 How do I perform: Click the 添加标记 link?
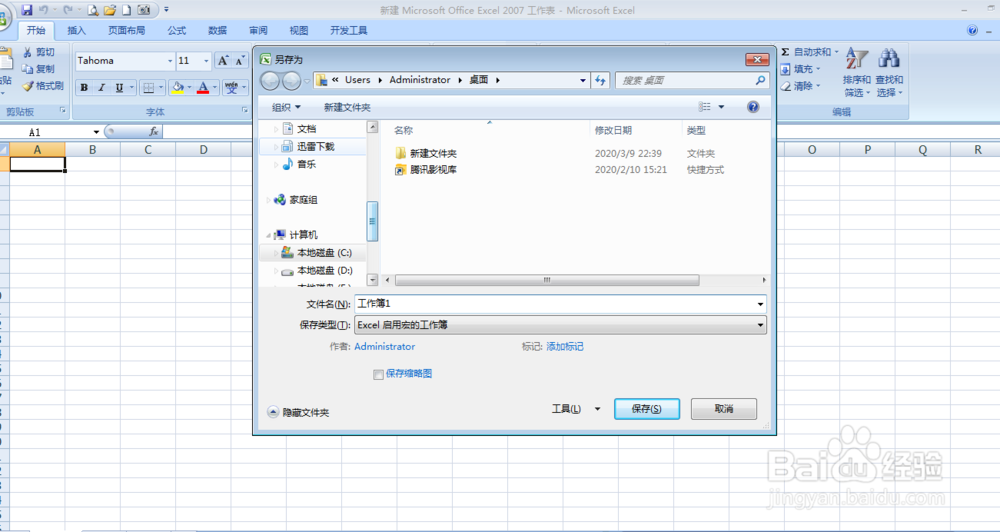pos(565,346)
